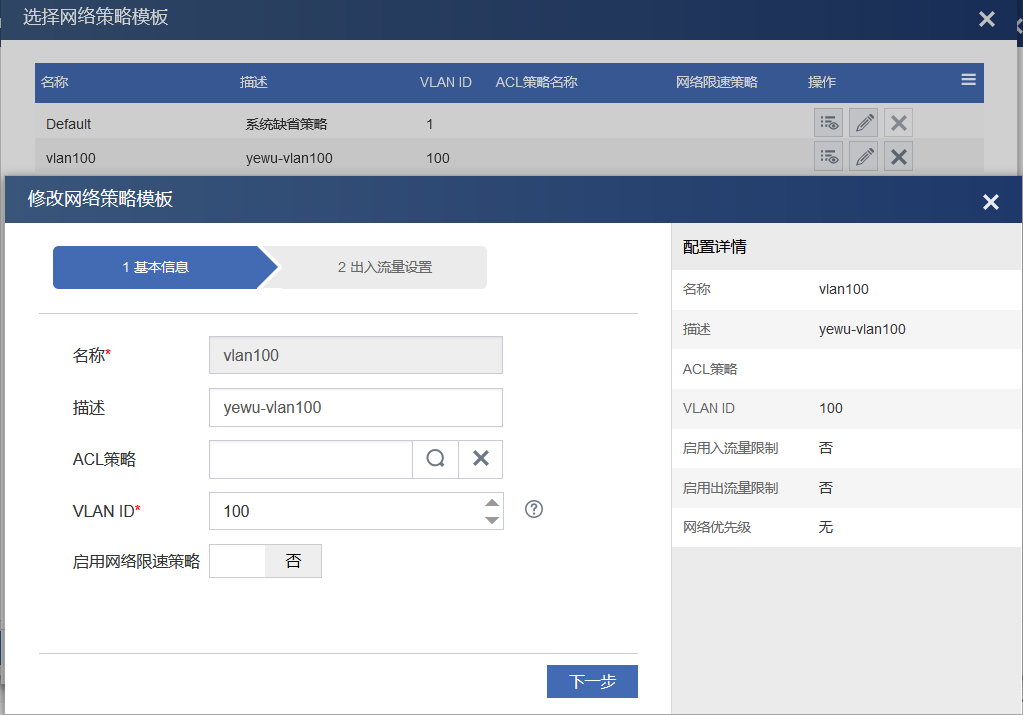1023x715 pixels.
Task: View details of the vlan100 policy
Action: click(828, 157)
